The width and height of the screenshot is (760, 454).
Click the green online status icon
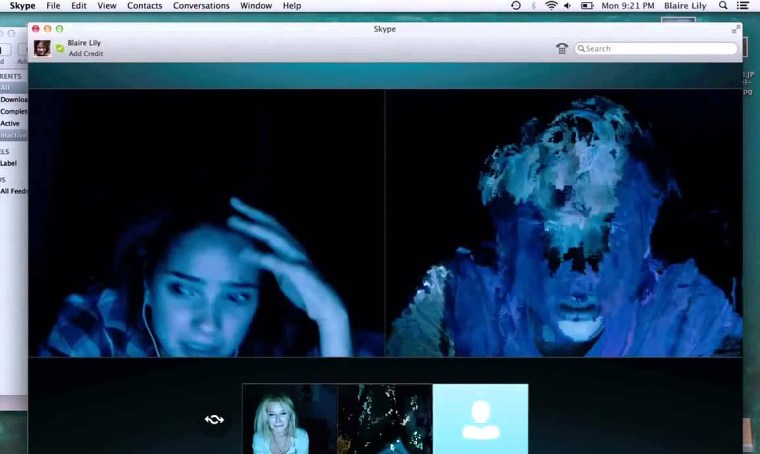pyautogui.click(x=60, y=48)
